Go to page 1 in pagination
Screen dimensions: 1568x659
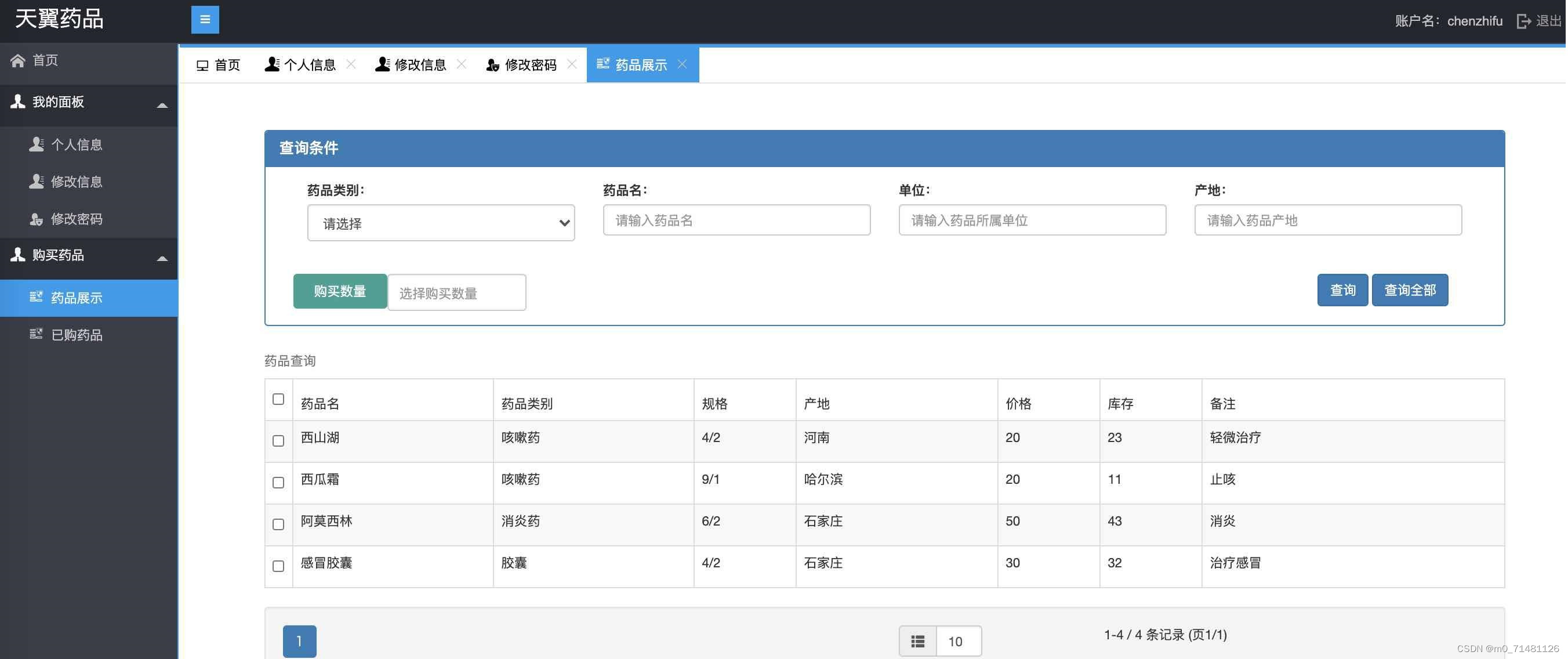tap(299, 642)
